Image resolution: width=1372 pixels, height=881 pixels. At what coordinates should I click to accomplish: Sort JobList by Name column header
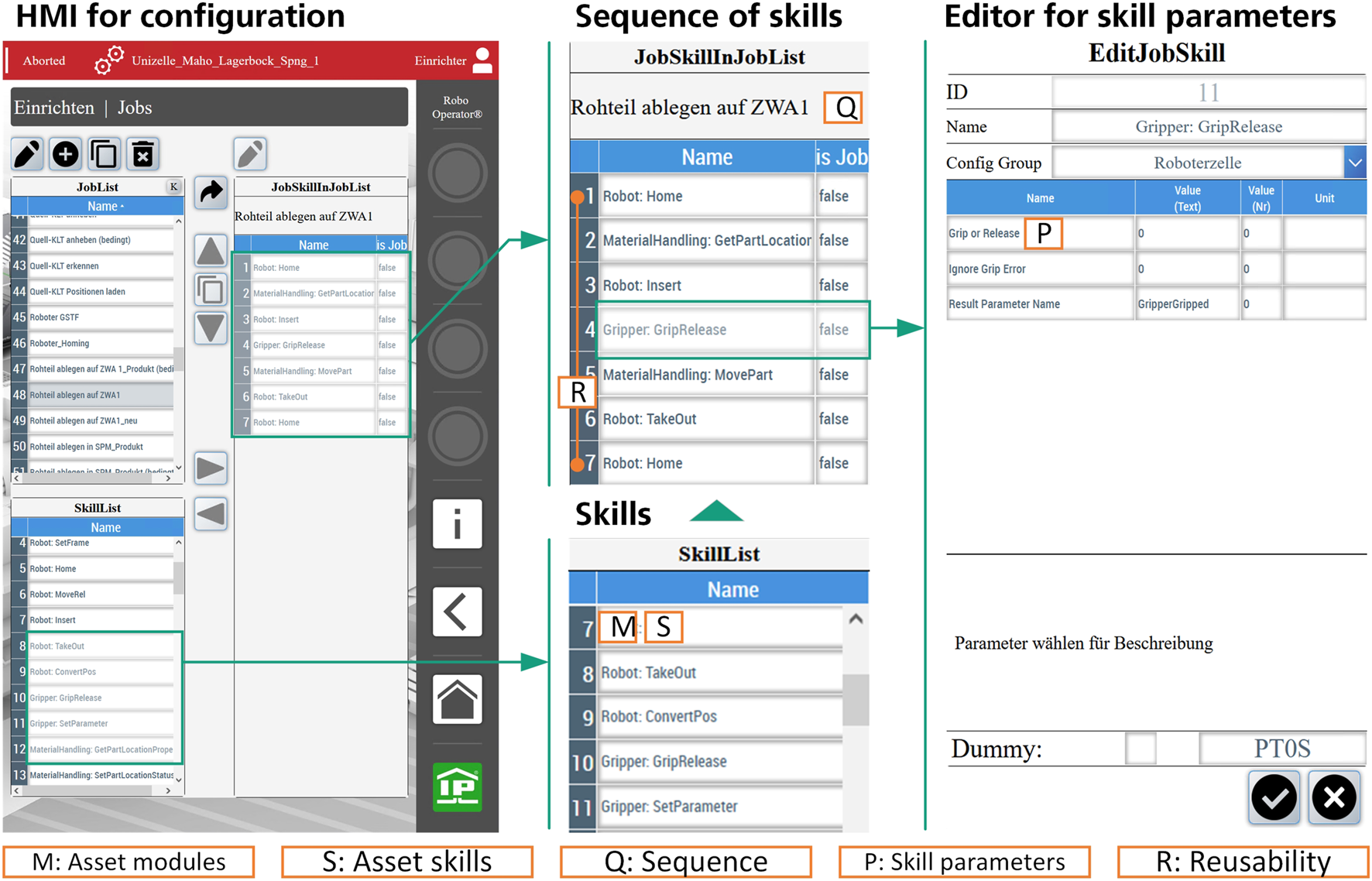(x=105, y=206)
